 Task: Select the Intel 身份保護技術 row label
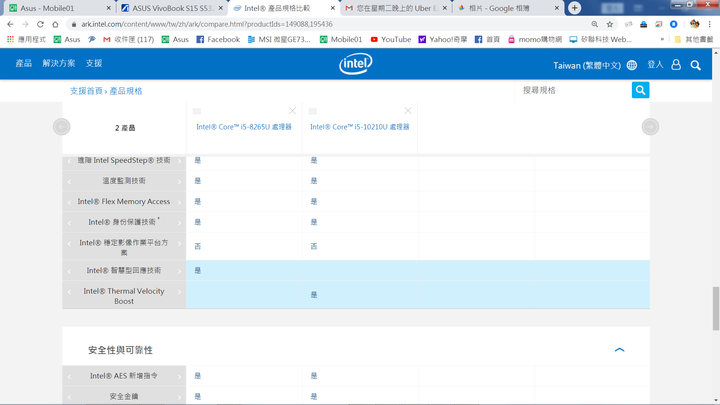coord(123,222)
